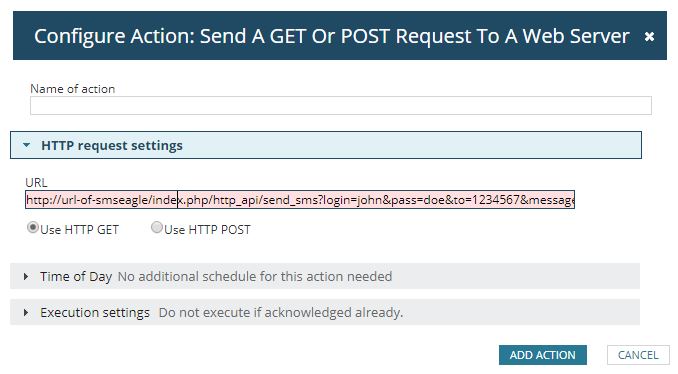The height and width of the screenshot is (374, 678).
Task: Expand Execution settings using its triangle arrow
Action: tap(26, 312)
